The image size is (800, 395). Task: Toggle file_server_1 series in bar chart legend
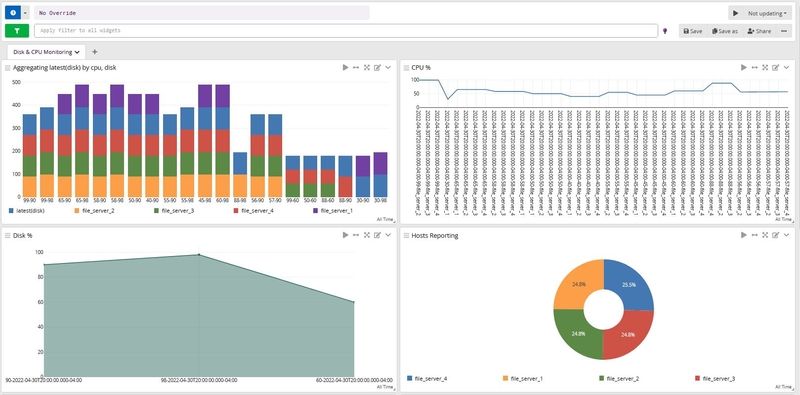click(x=333, y=210)
